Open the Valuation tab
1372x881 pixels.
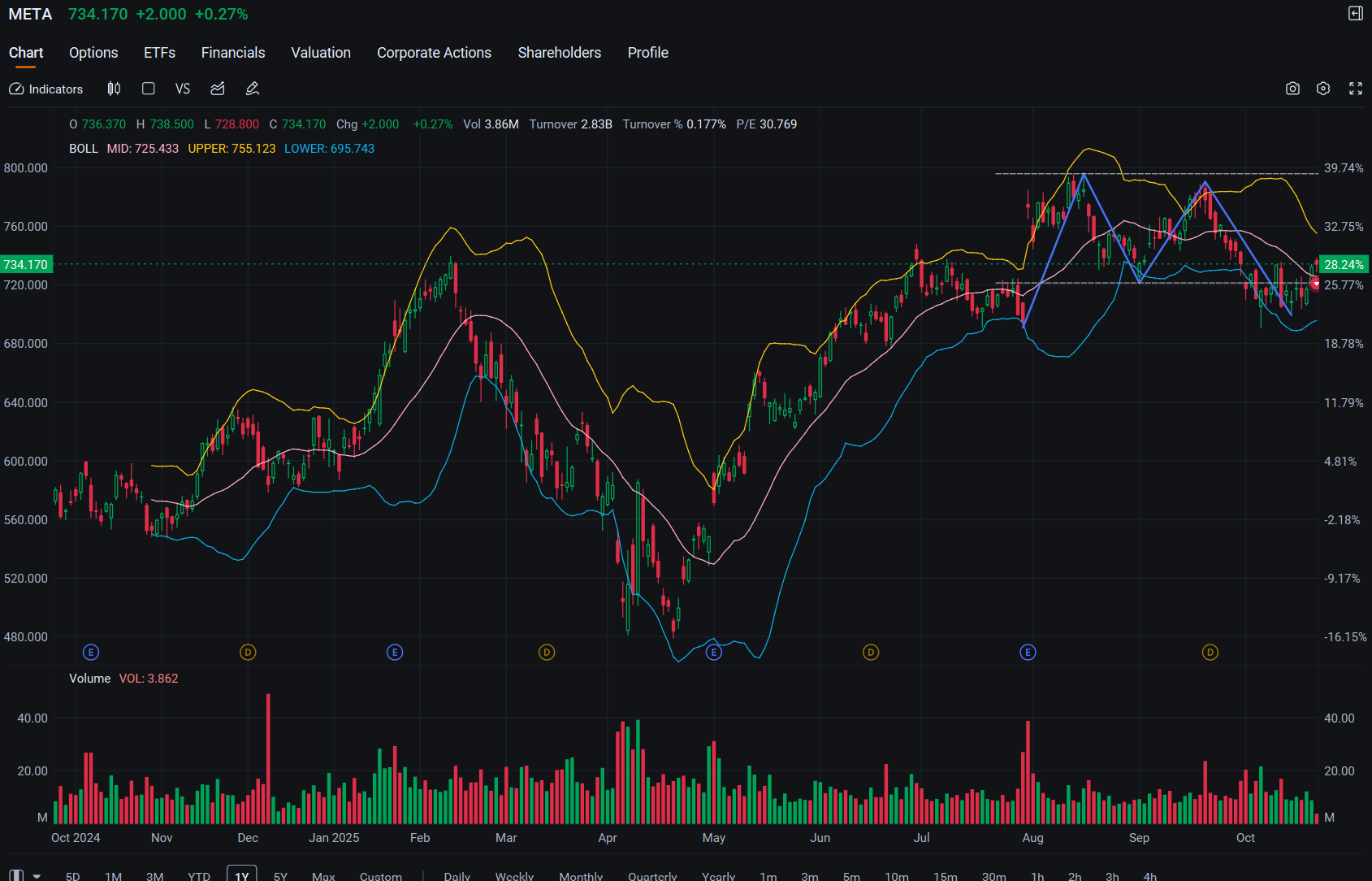(321, 53)
